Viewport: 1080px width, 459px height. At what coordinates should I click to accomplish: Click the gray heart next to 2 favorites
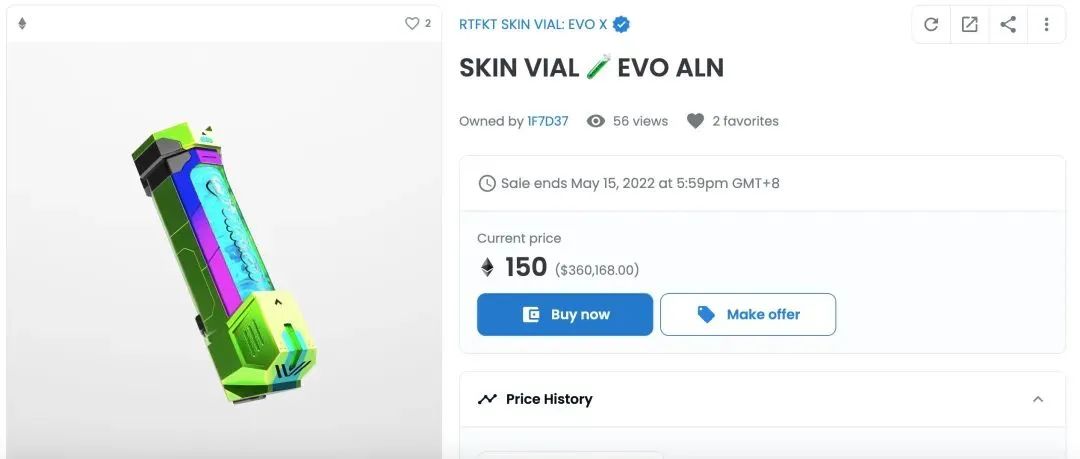(696, 121)
